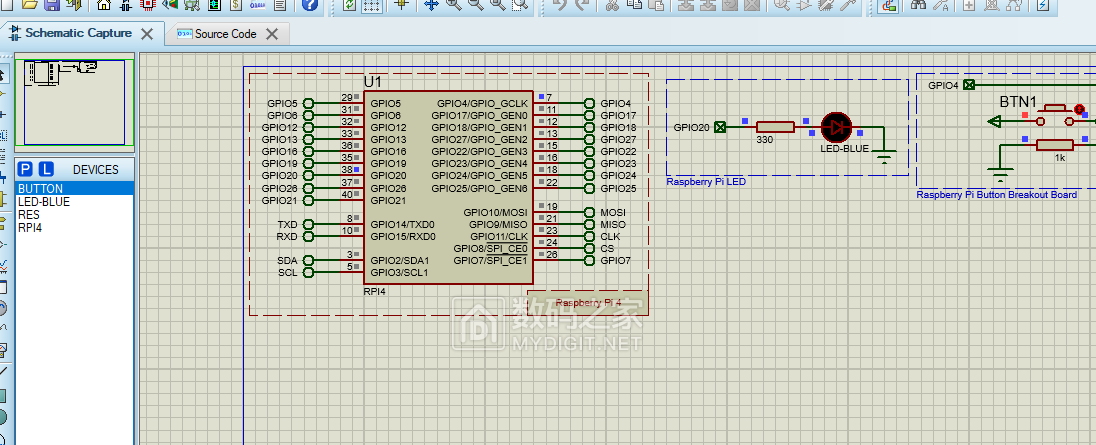1096x445 pixels.
Task: Open the Help question mark icon
Action: click(310, 5)
